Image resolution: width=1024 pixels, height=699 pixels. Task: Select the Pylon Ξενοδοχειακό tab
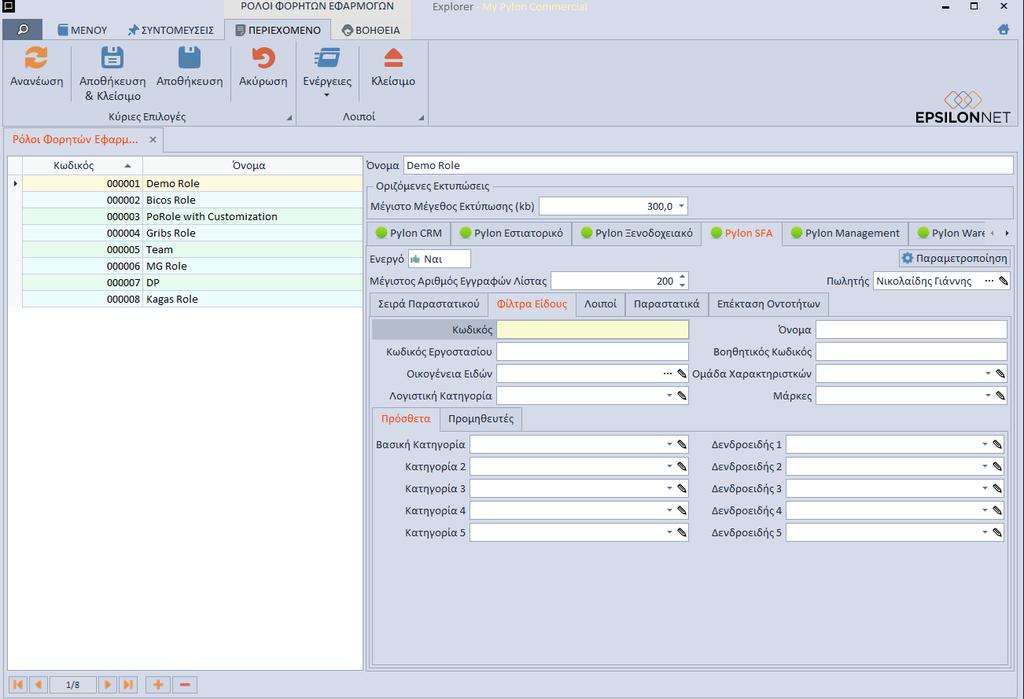637,233
